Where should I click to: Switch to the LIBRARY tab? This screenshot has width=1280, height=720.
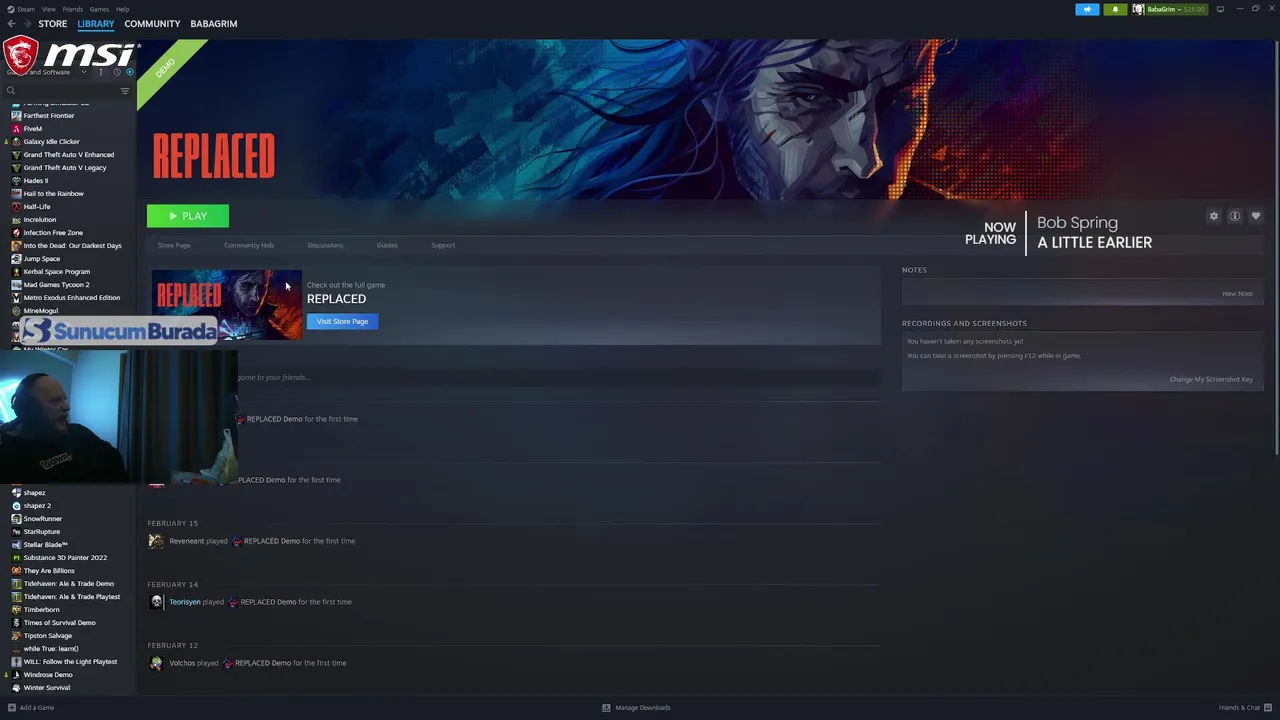[96, 23]
